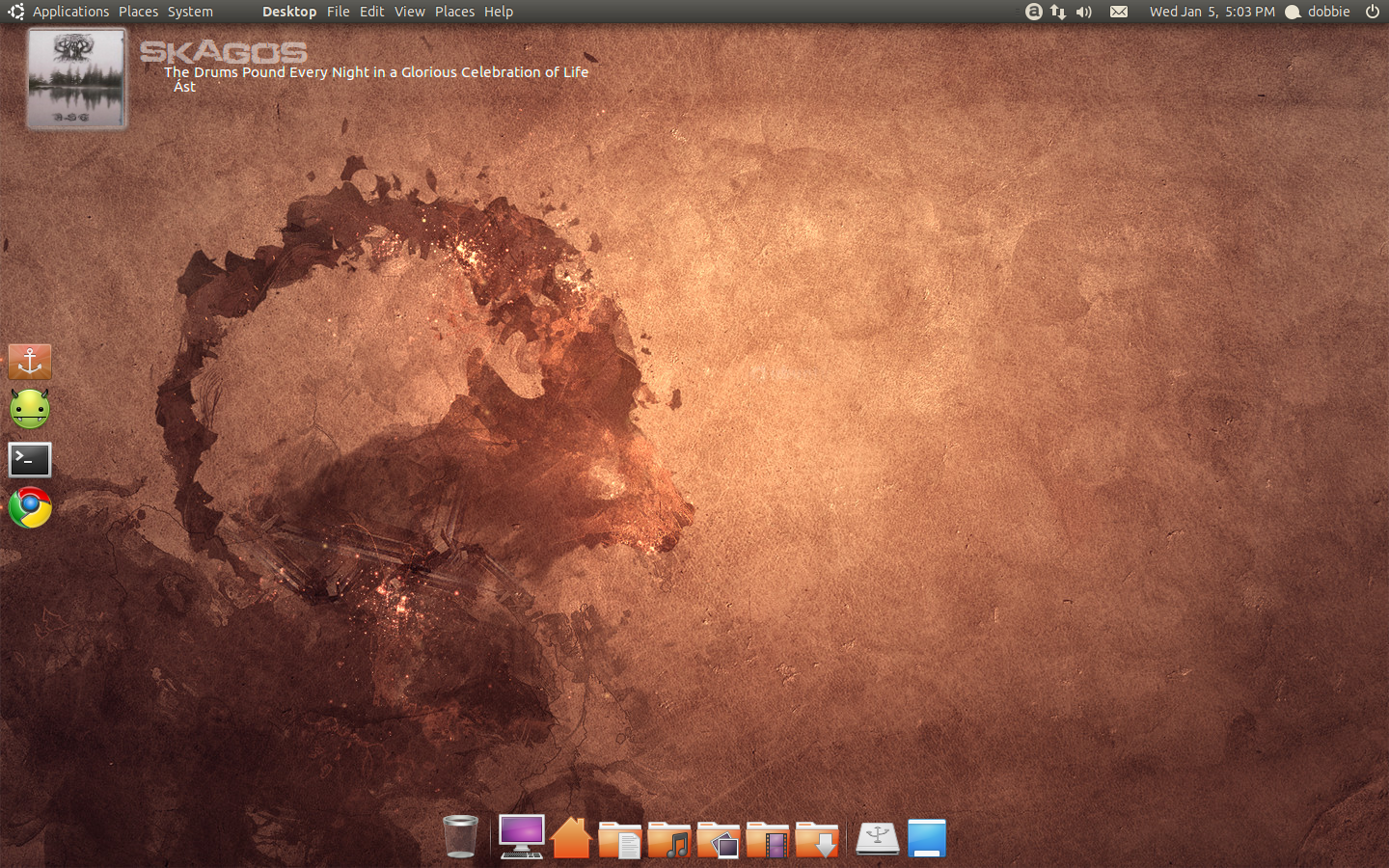Open the sound volume indicator
This screenshot has width=1389, height=868.
pyautogui.click(x=1084, y=12)
